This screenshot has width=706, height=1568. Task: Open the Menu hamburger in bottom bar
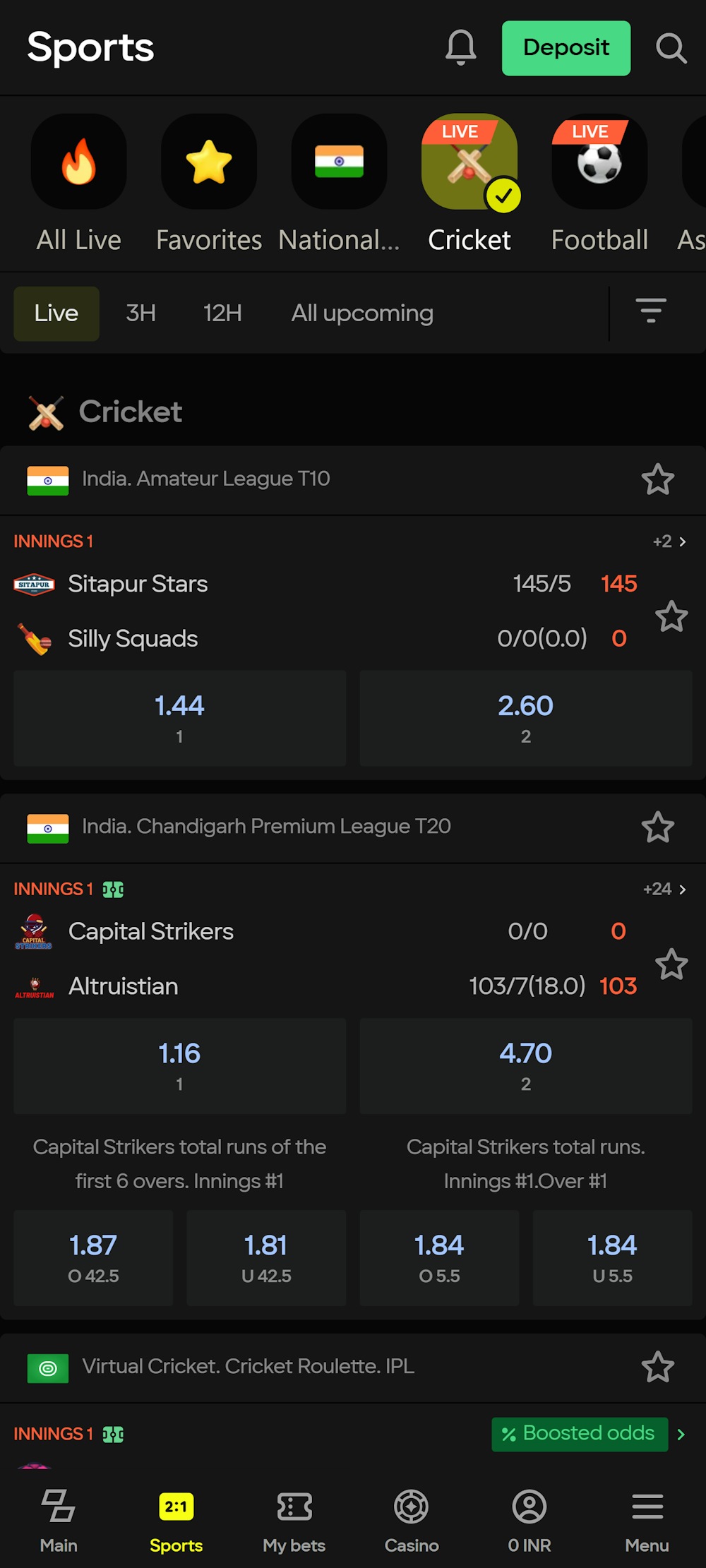point(647,1507)
